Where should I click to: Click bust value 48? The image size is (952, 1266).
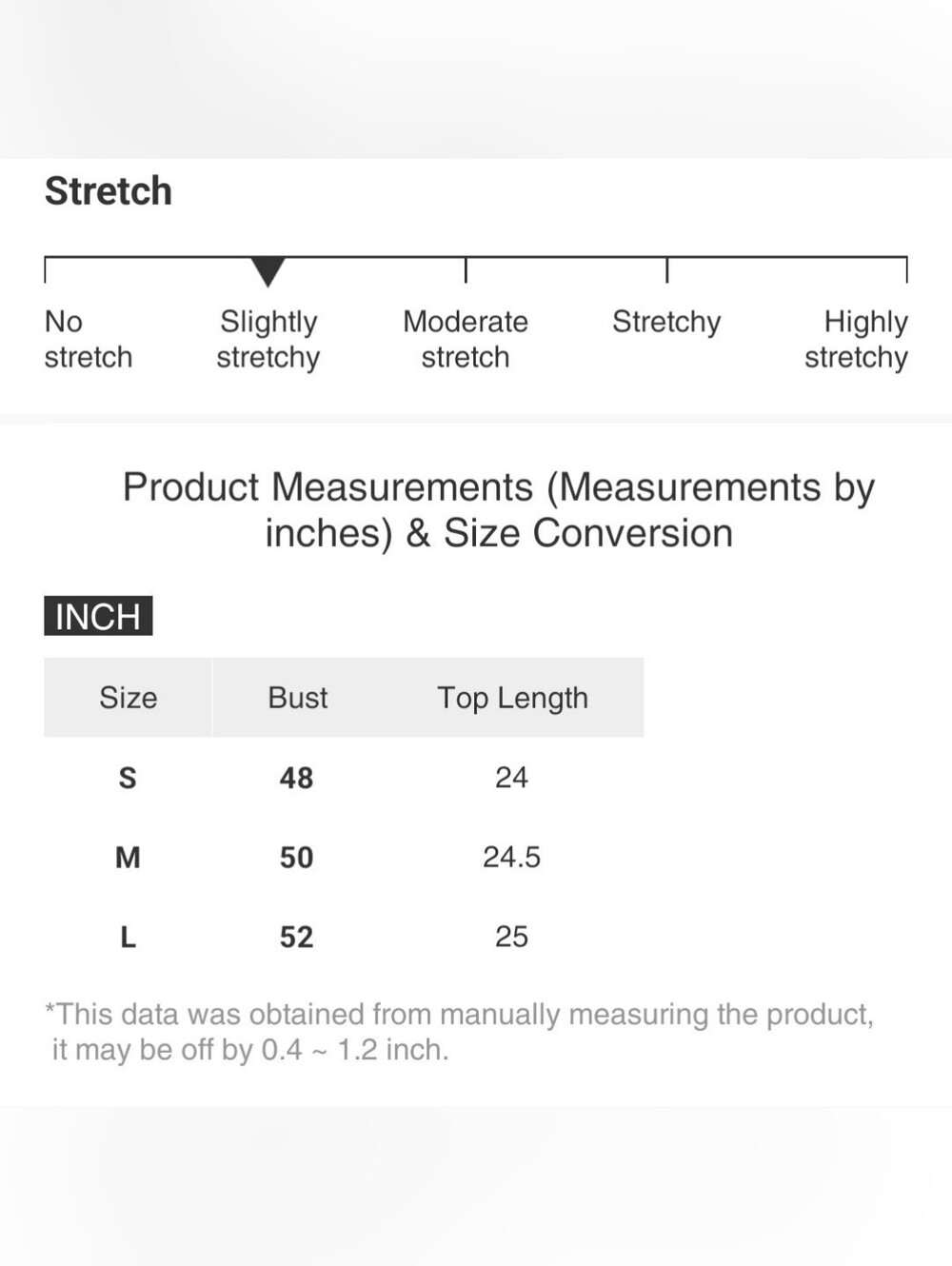click(297, 778)
